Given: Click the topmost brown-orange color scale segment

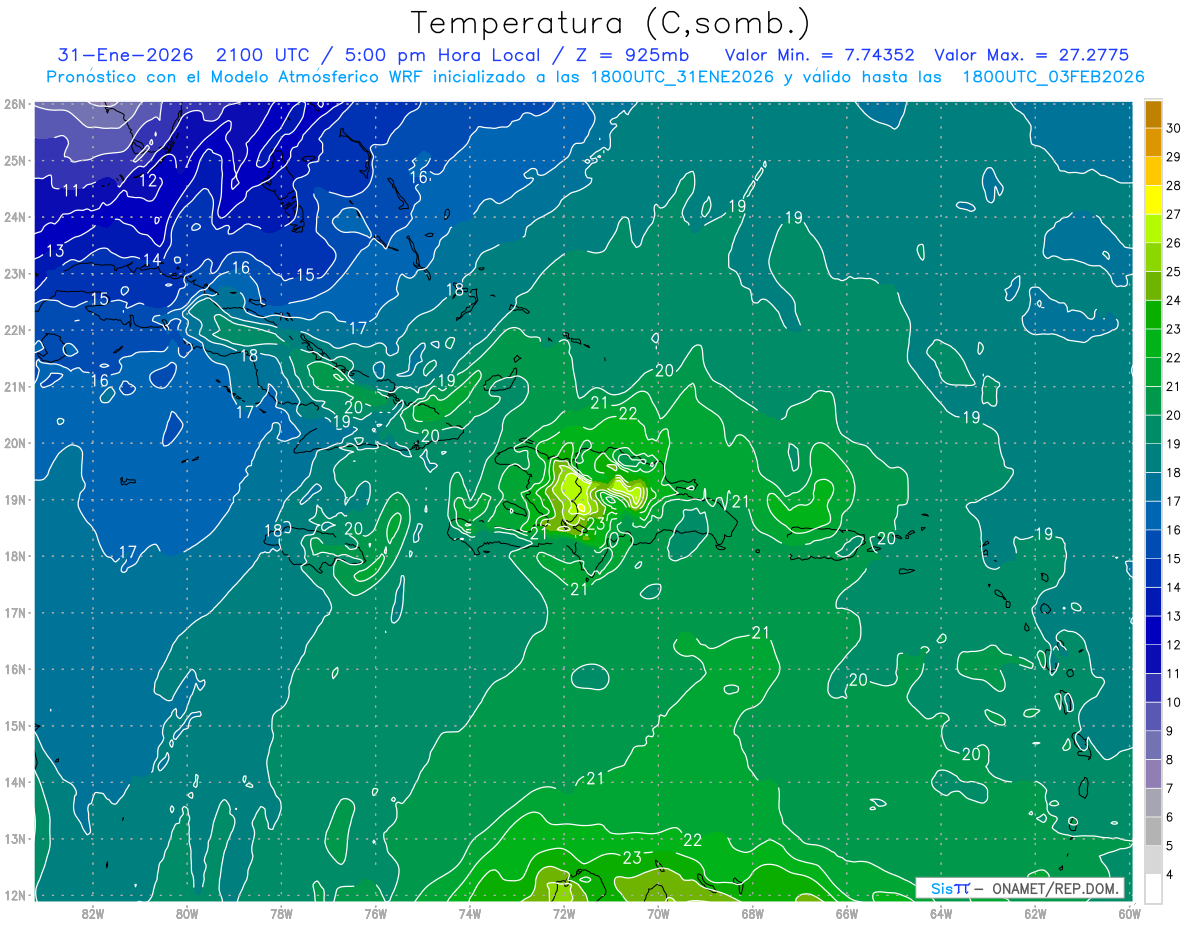Looking at the screenshot, I should click(1153, 114).
